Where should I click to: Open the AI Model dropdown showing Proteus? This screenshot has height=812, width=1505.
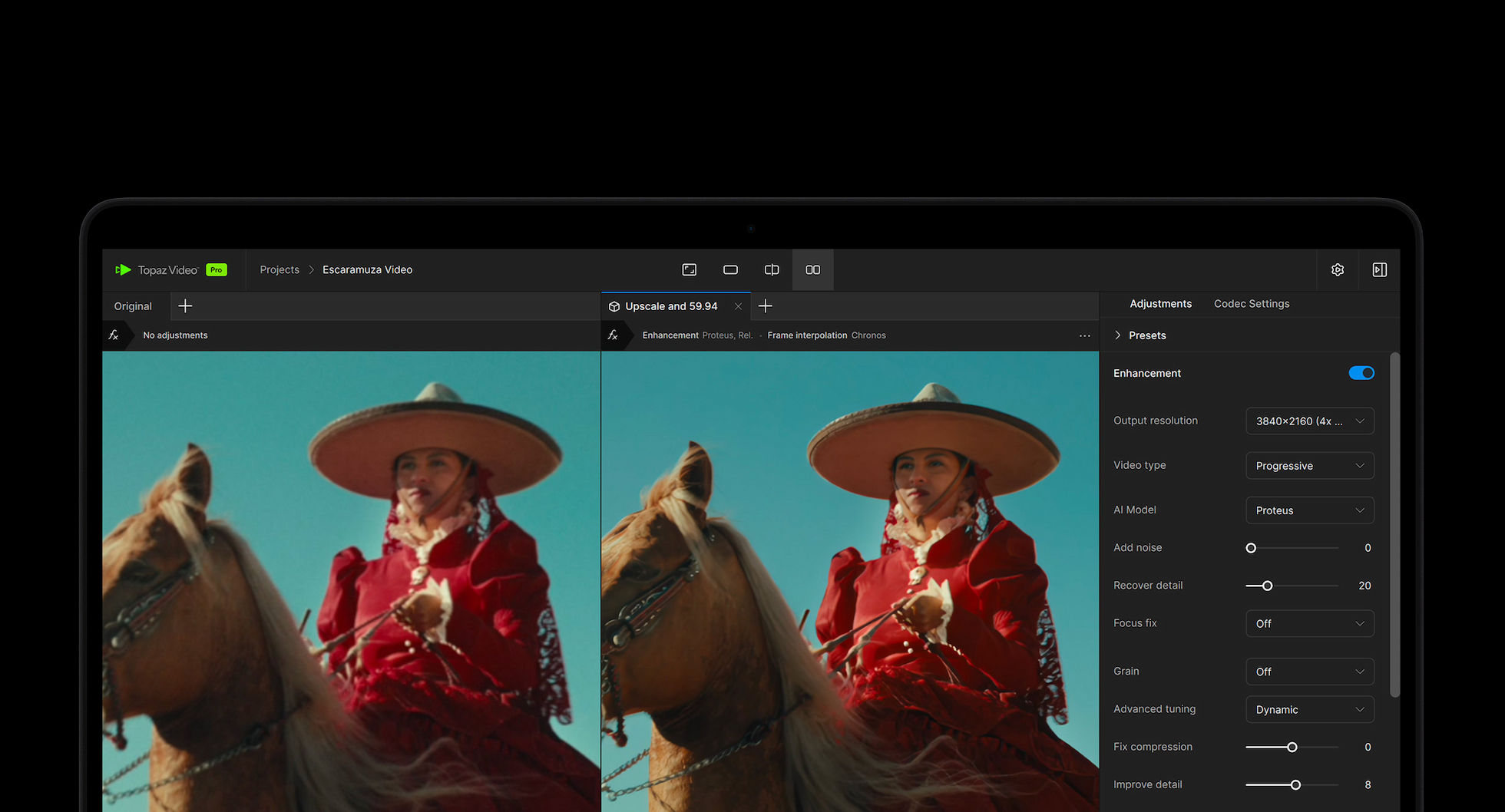[x=1309, y=510]
